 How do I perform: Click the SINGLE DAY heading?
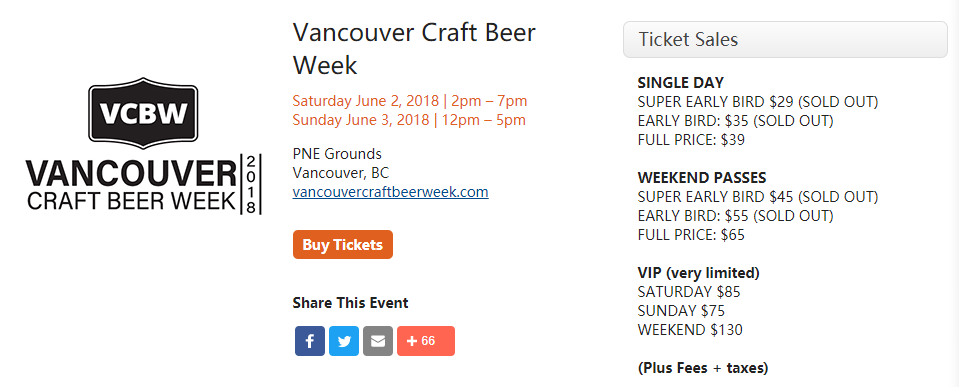coord(680,83)
